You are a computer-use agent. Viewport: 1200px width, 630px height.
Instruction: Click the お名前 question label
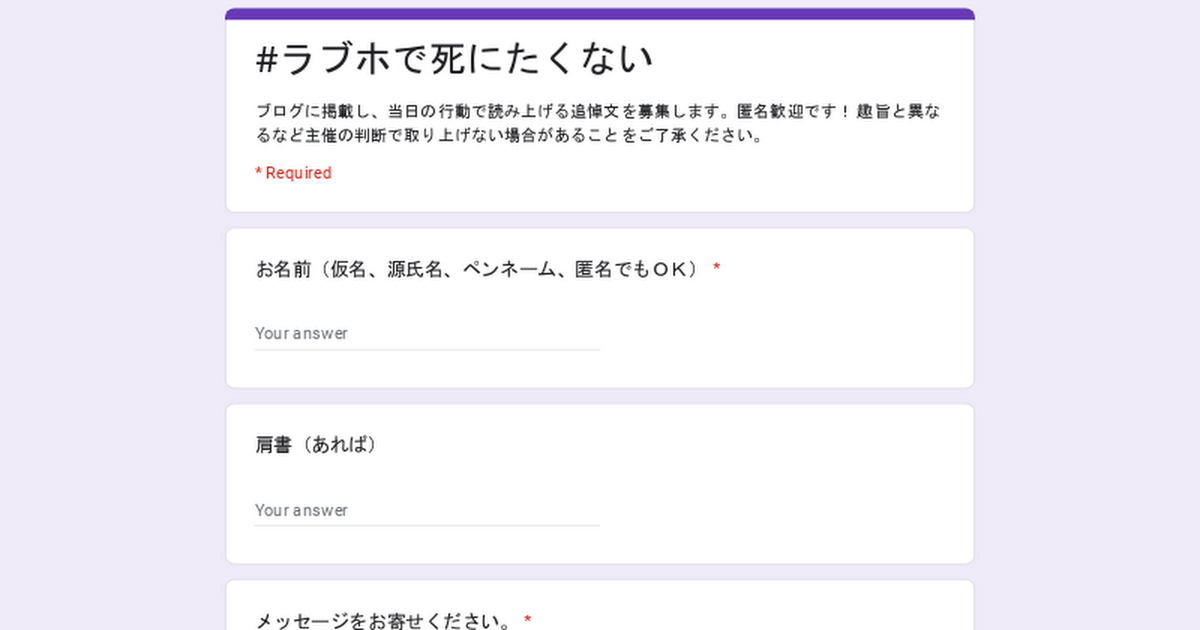click(488, 269)
